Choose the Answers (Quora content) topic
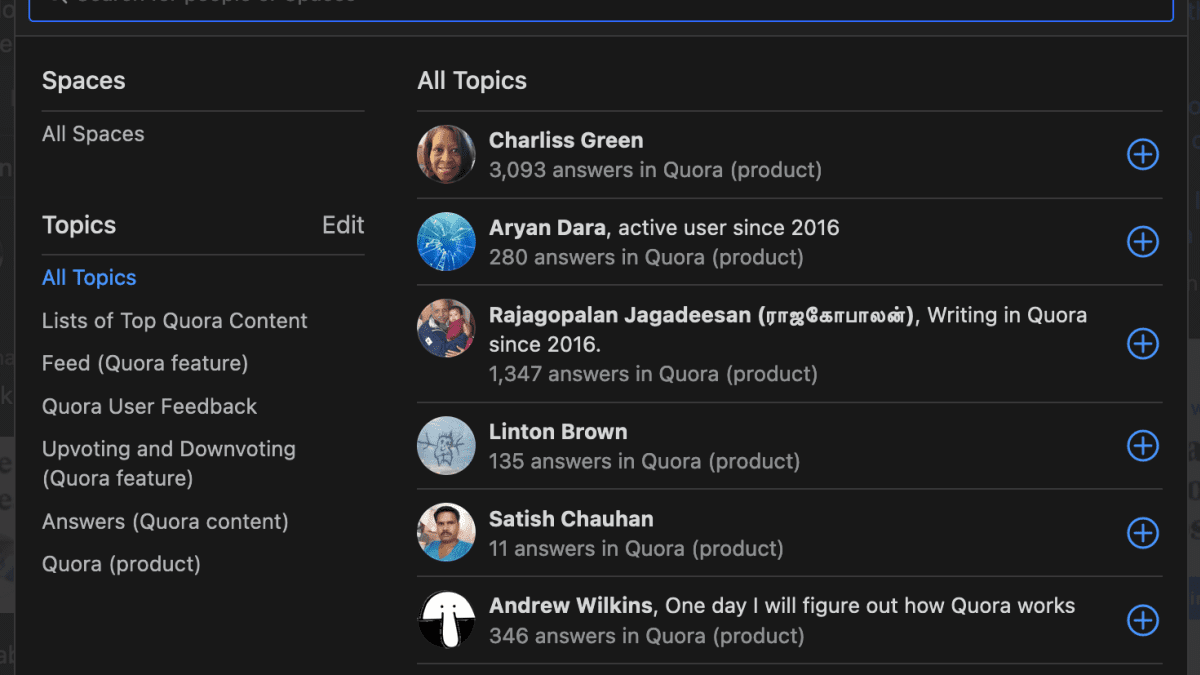1200x675 pixels. click(165, 521)
